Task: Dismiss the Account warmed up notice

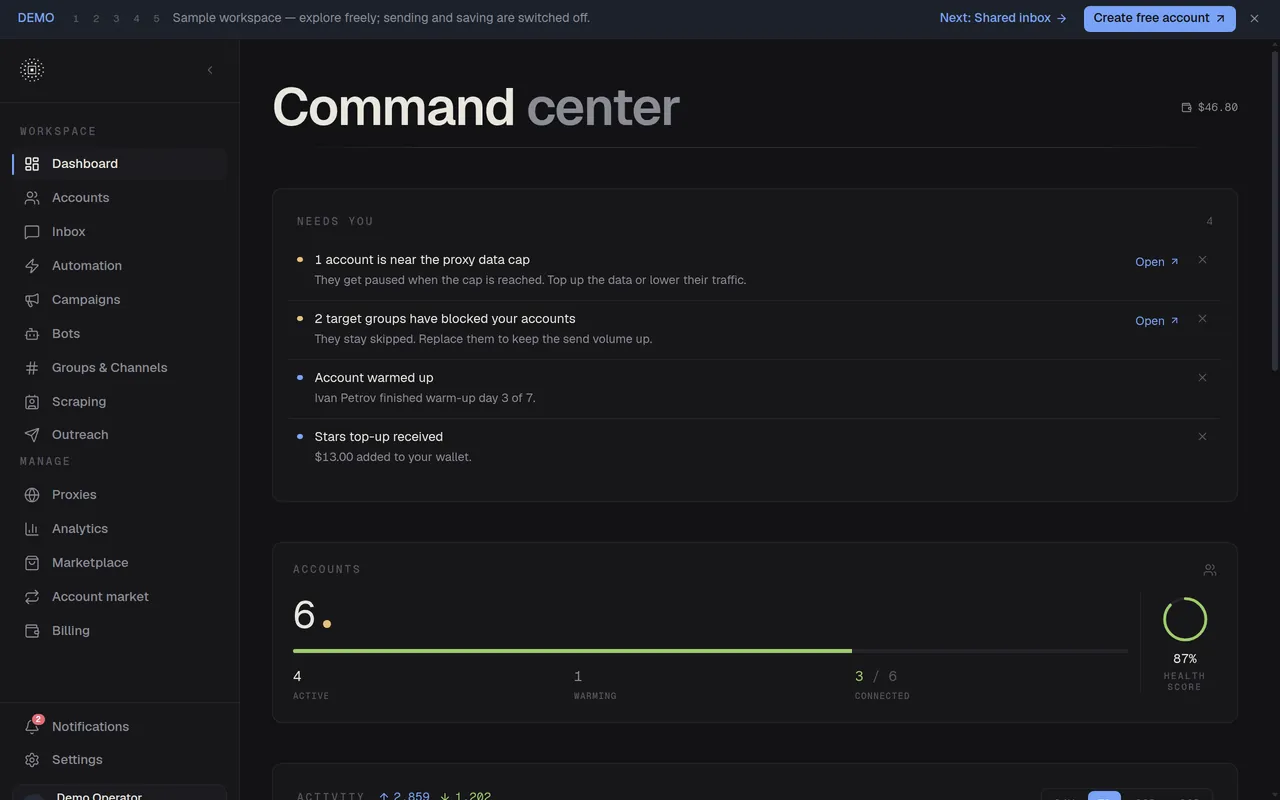Action: (x=1202, y=378)
